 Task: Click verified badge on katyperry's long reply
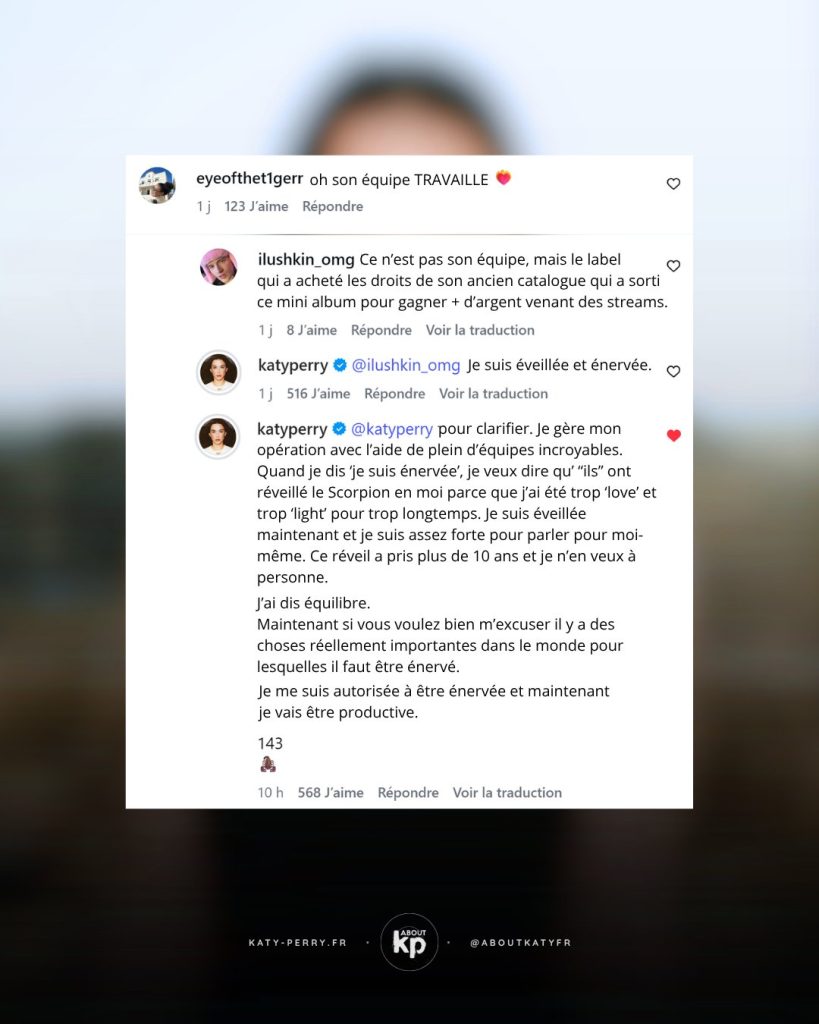coord(339,429)
